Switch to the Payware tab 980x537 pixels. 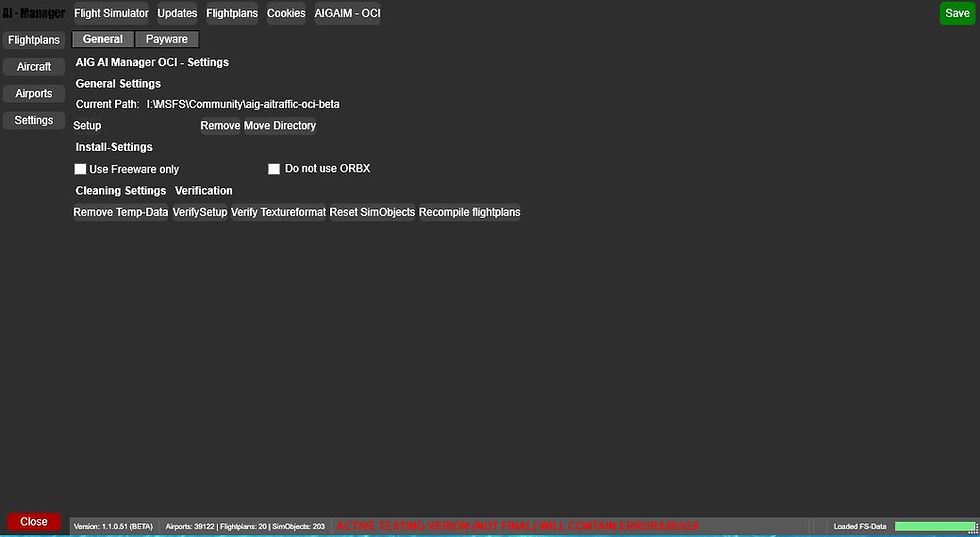pyautogui.click(x=167, y=39)
